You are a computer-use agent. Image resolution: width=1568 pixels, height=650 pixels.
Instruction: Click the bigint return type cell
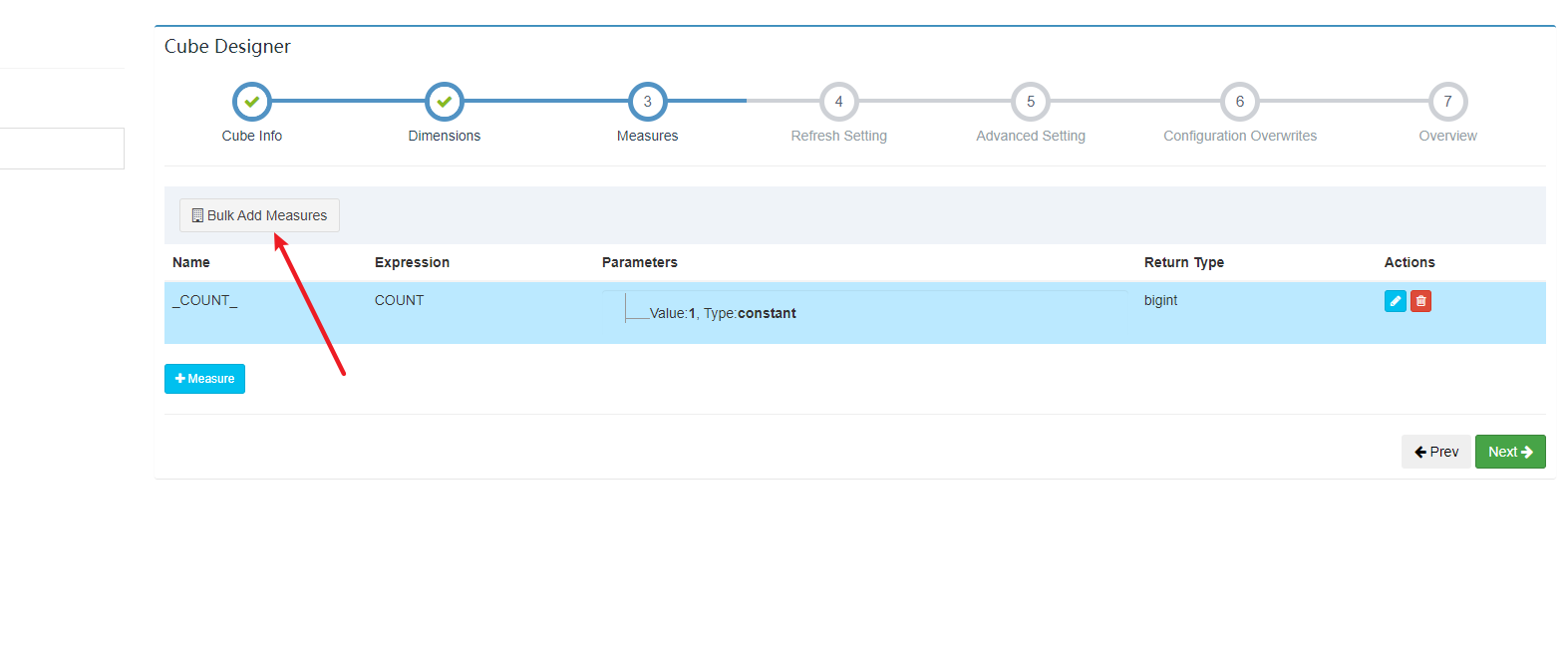pyautogui.click(x=1161, y=300)
